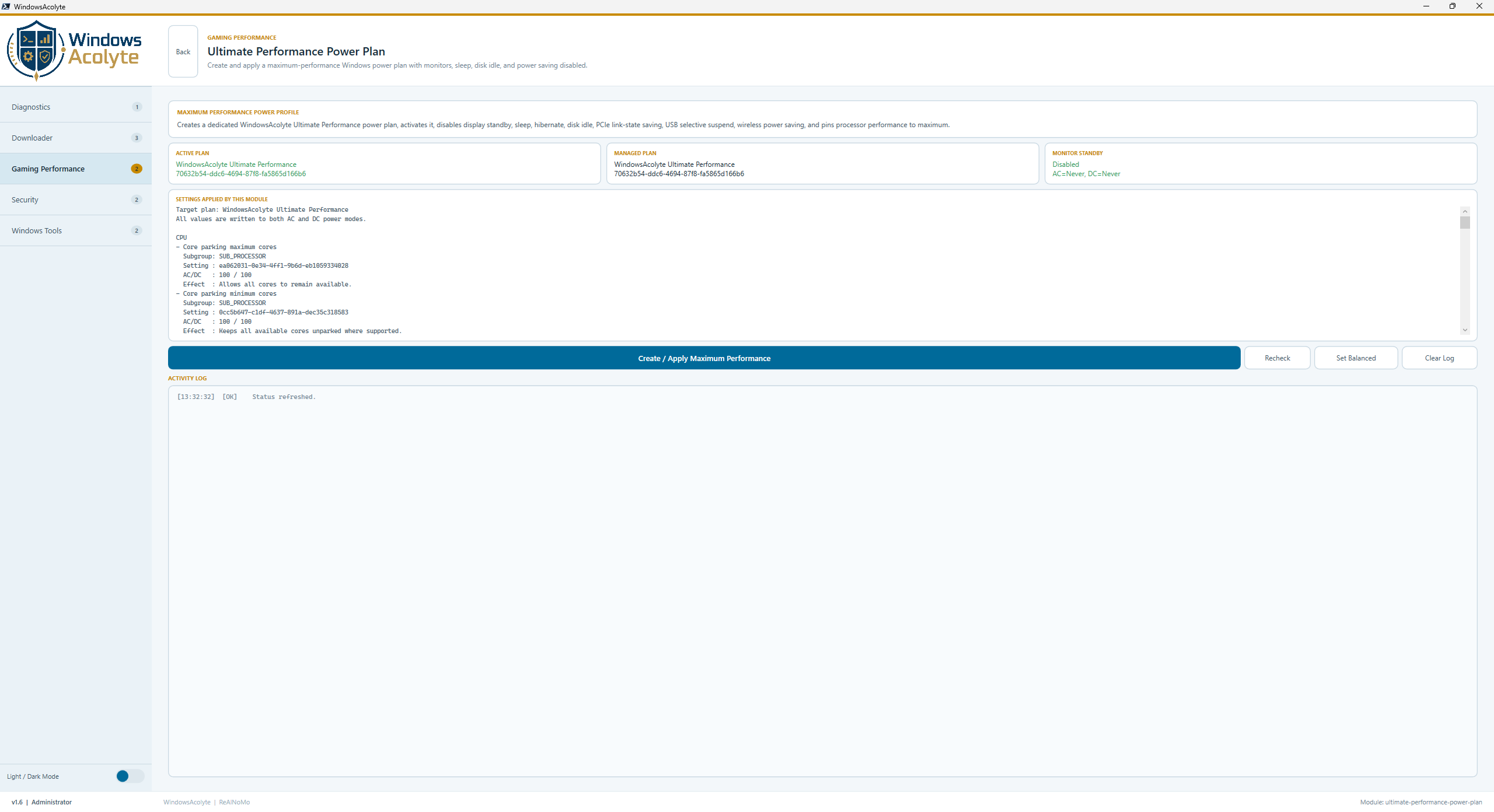Viewport: 1494px width, 812px height.
Task: Toggle the Light / Dark Mode switch
Action: coord(130,776)
